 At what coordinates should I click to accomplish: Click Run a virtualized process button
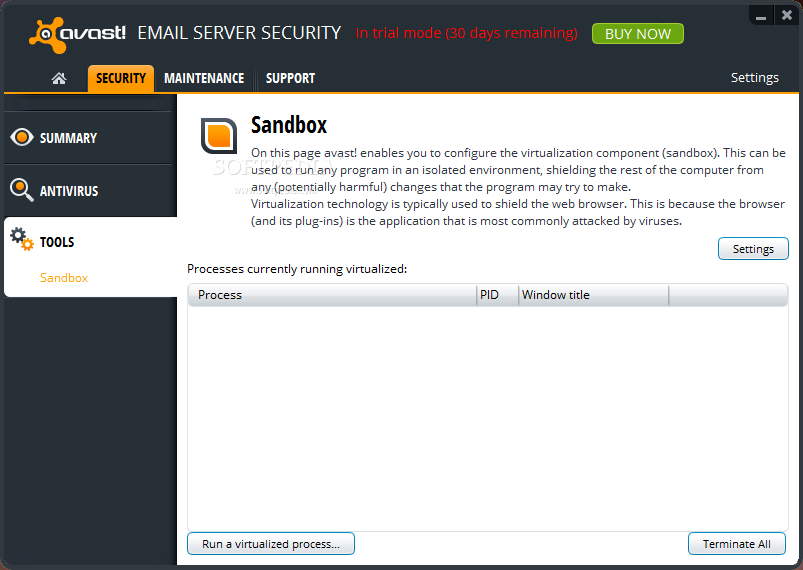tap(271, 544)
